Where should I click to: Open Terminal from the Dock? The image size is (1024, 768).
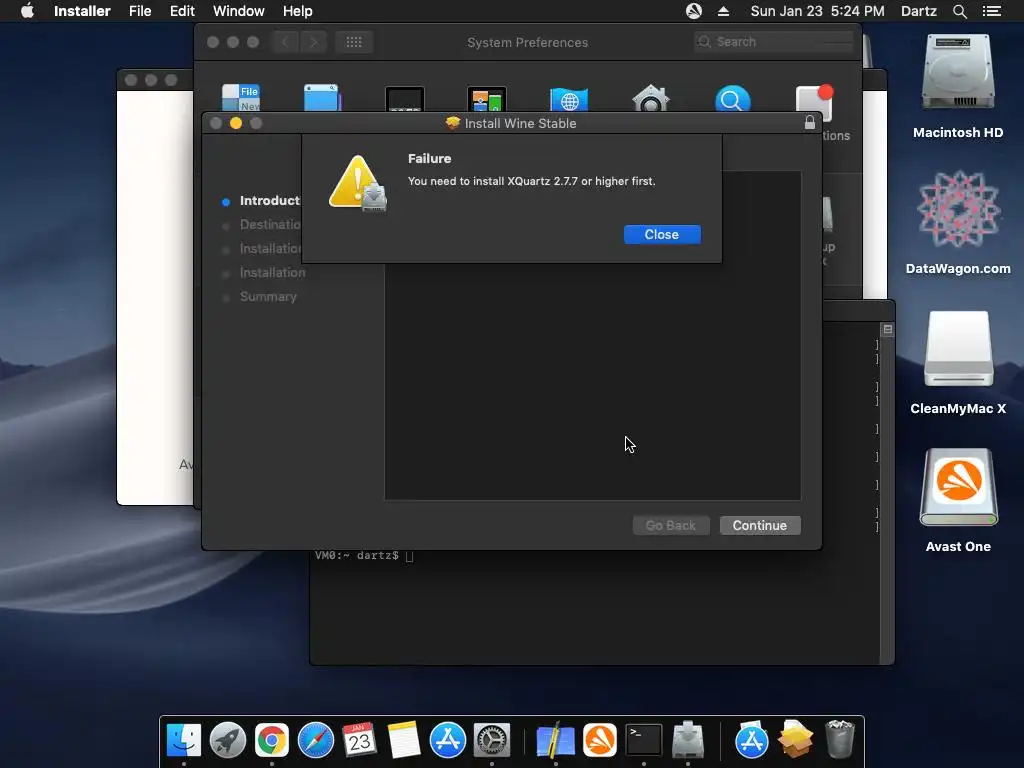click(644, 740)
